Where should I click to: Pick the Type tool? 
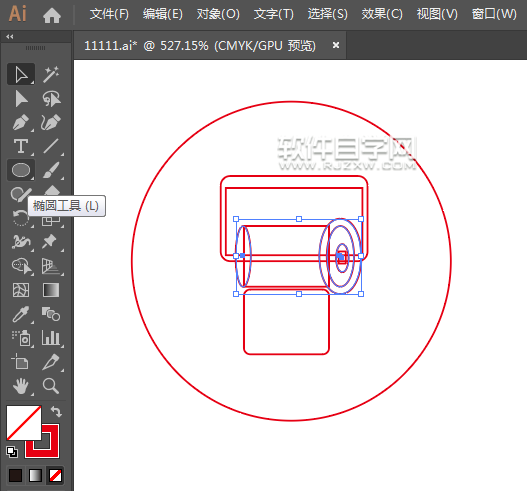(x=21, y=147)
